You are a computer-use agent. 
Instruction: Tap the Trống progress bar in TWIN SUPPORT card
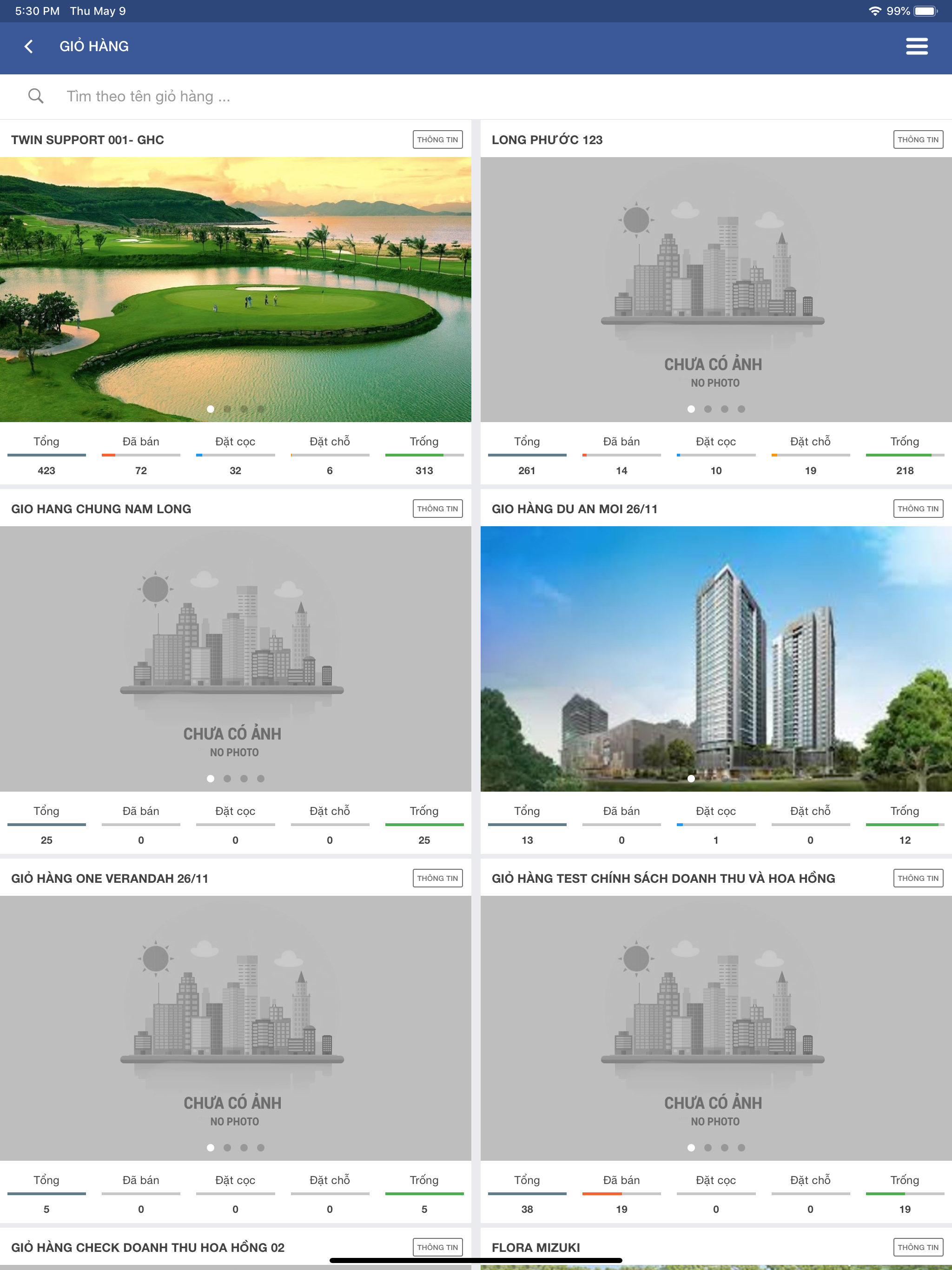(424, 455)
